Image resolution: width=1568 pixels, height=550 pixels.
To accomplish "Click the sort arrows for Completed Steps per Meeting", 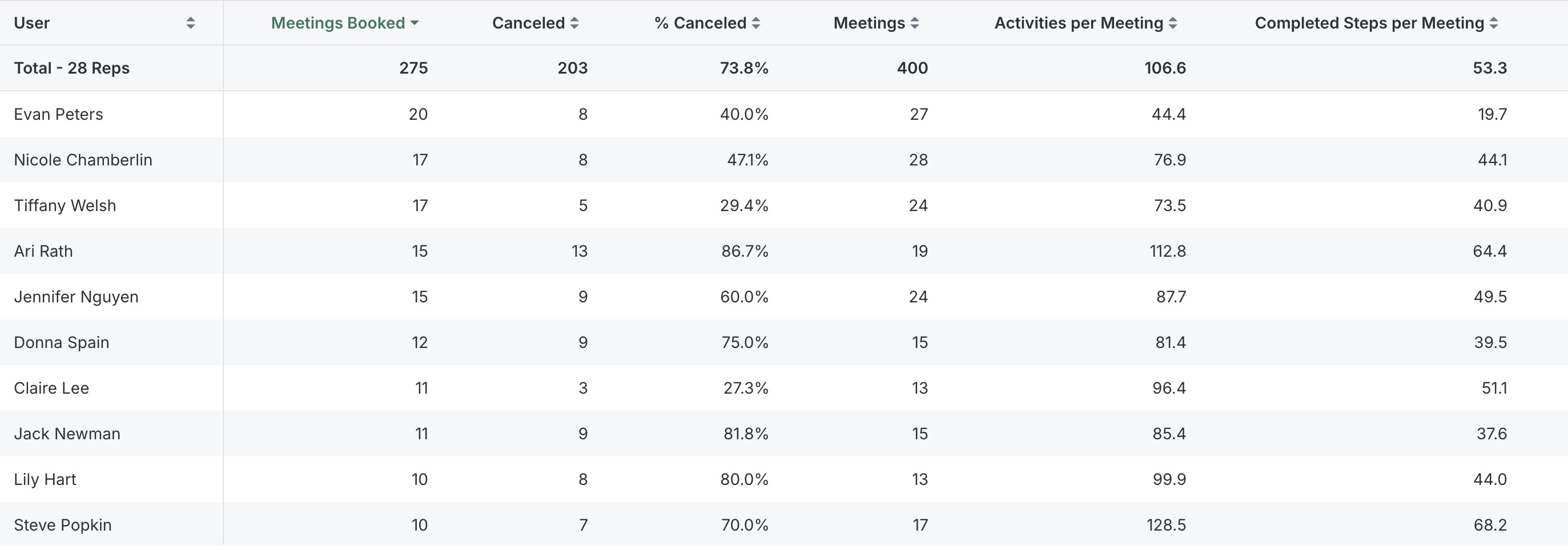I will coord(1493,22).
